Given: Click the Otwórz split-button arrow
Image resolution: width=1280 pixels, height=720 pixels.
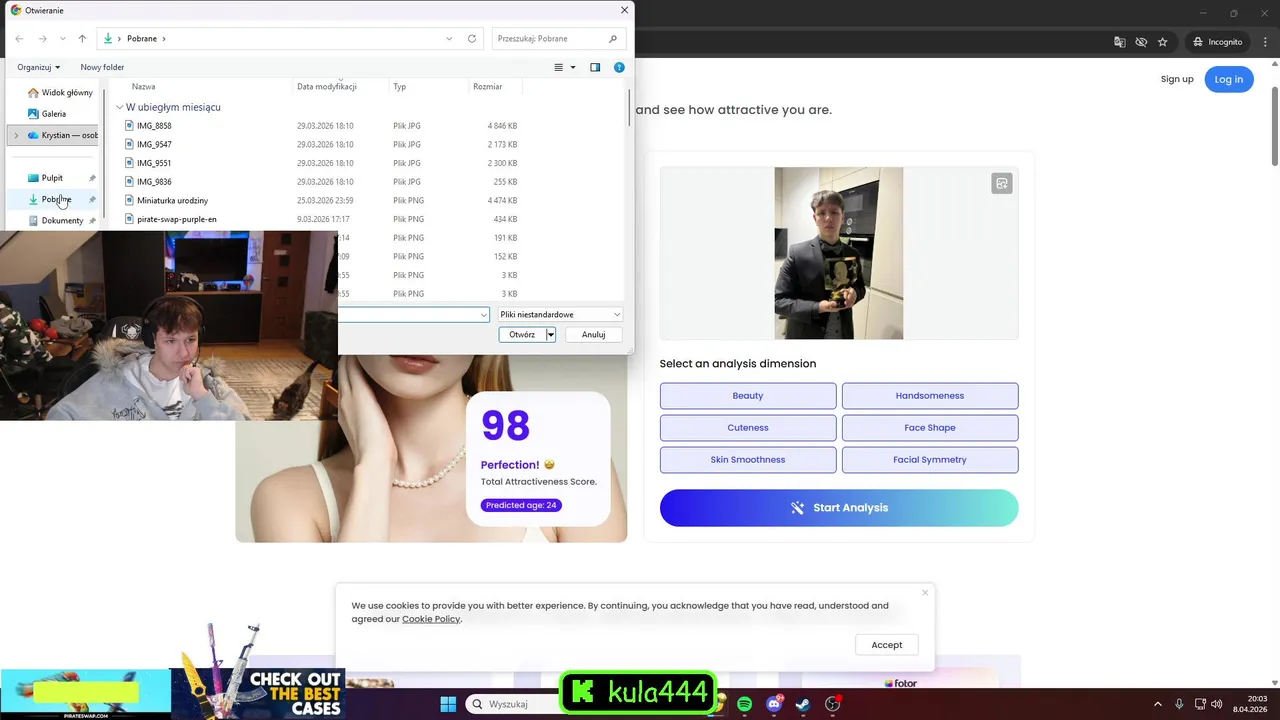Looking at the screenshot, I should pyautogui.click(x=551, y=335).
